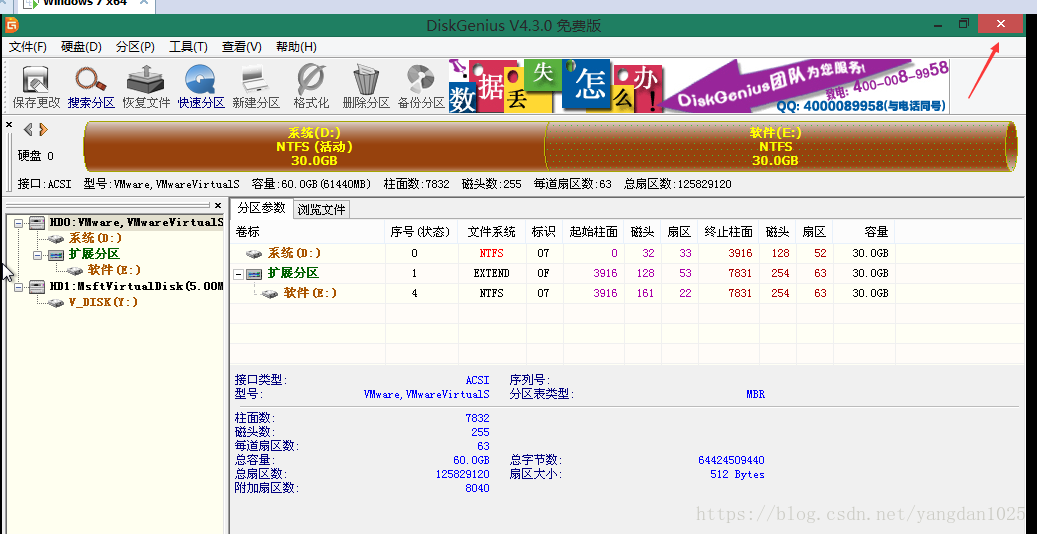Click total bytes value 64424509440
Screen dimensions: 1037x534
point(731,460)
